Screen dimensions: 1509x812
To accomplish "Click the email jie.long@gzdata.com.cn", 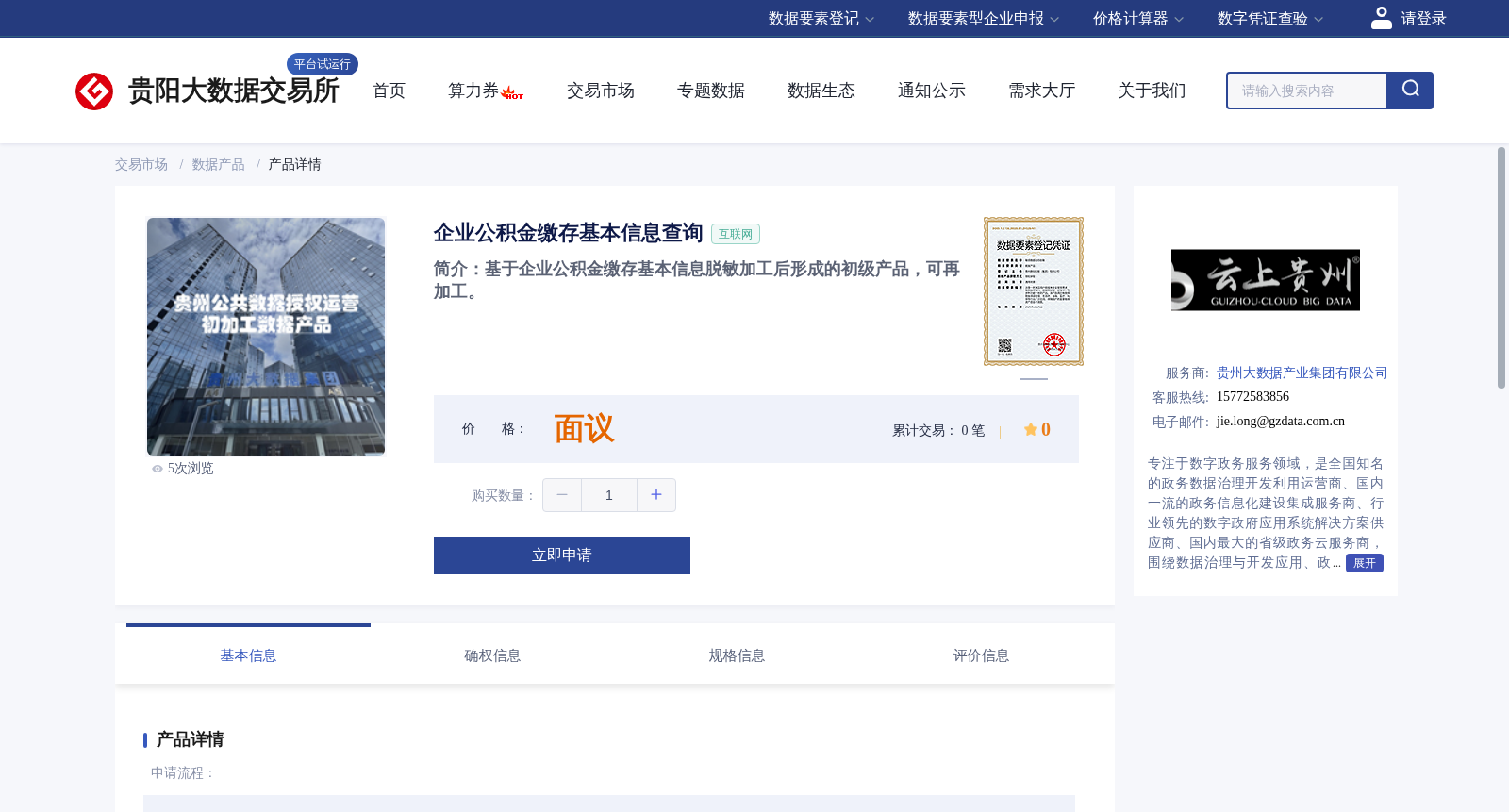I will click(x=1281, y=422).
